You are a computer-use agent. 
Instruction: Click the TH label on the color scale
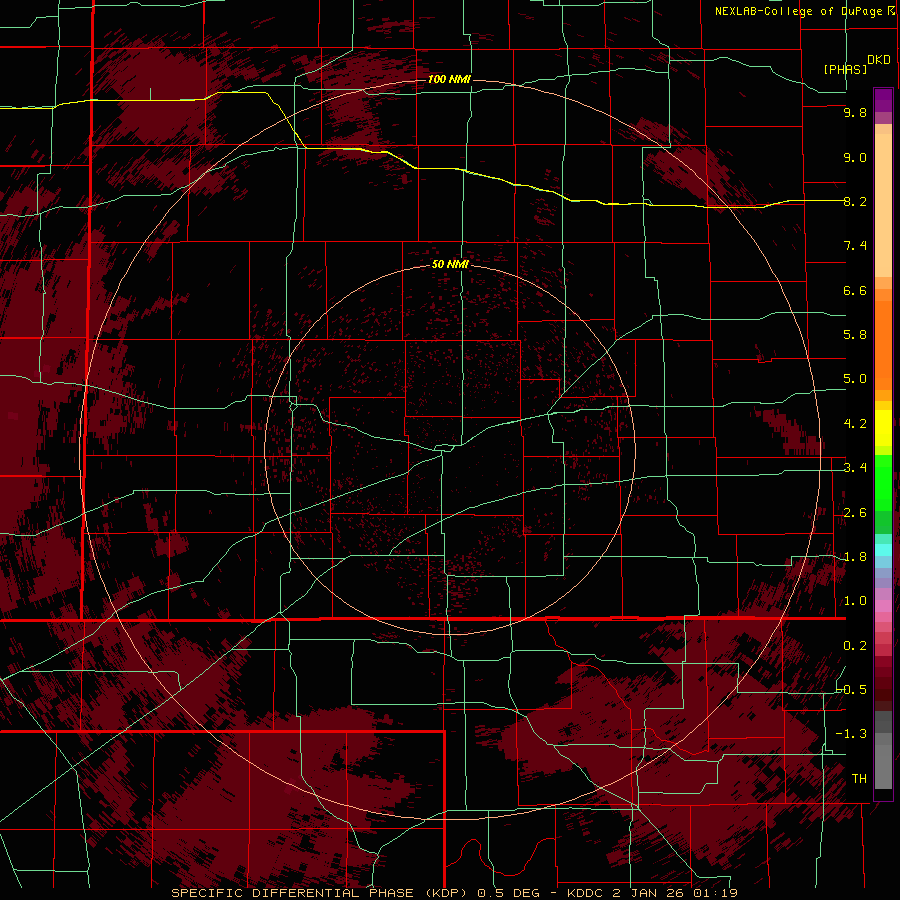tap(859, 779)
